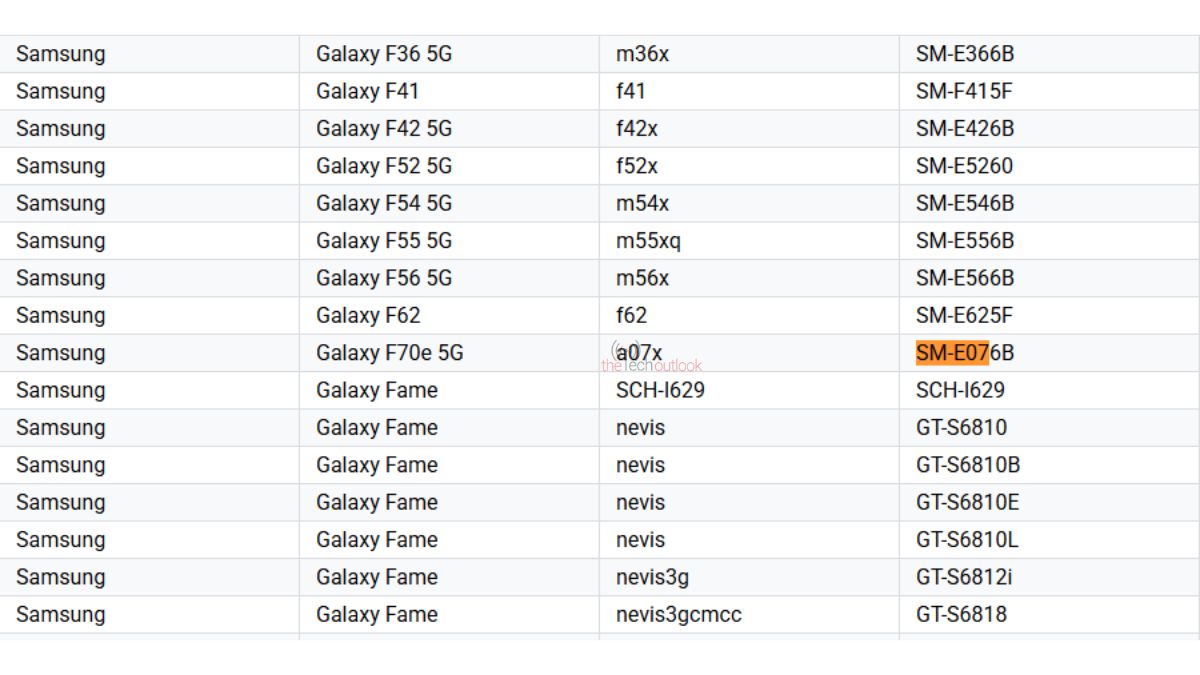This screenshot has width=1200, height=675.
Task: Select the m56x codename cell
Action: tap(642, 278)
